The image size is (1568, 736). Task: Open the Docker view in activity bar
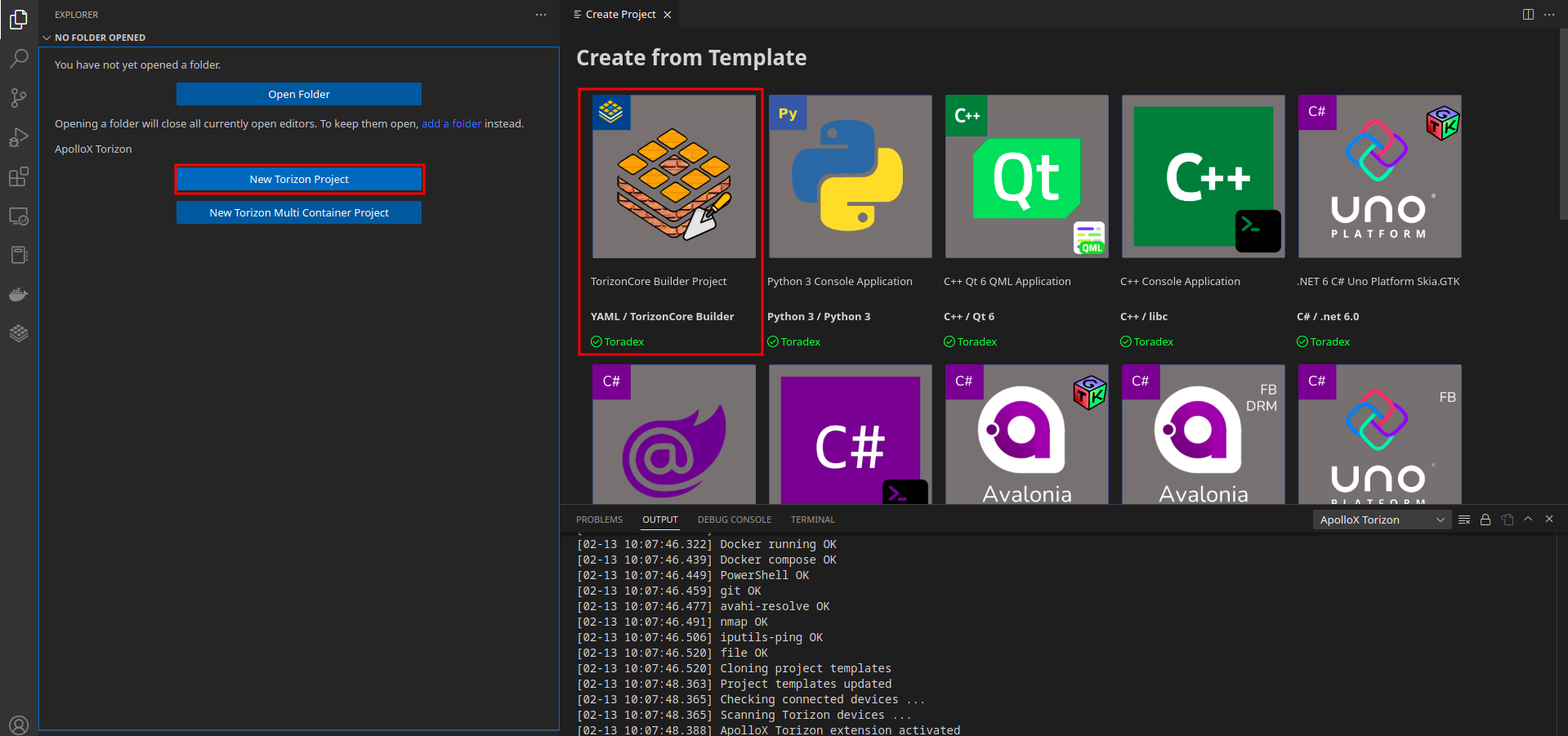click(19, 294)
